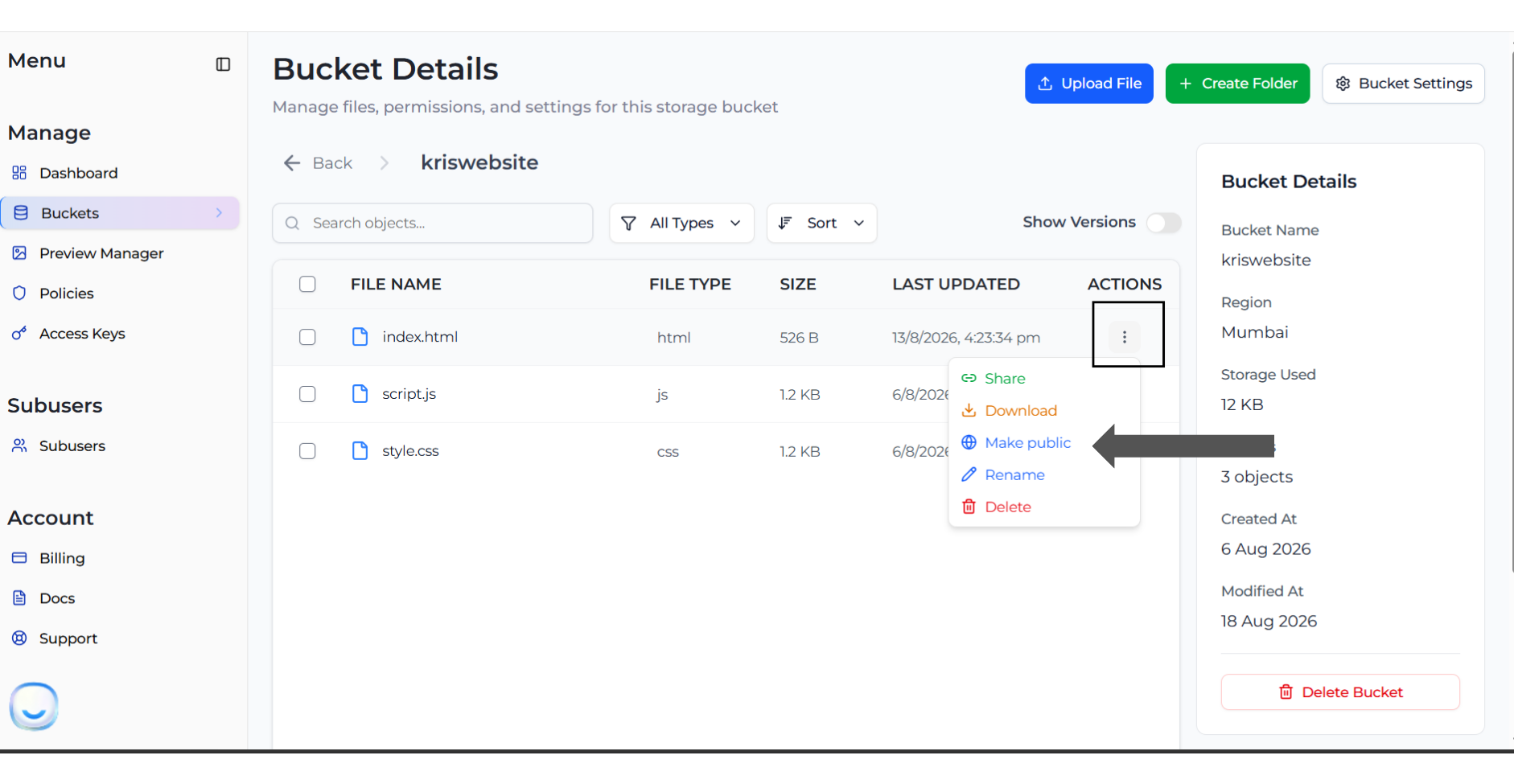Click the LAST UPDATED column header
Screen dimensions: 1514x784
point(956,284)
